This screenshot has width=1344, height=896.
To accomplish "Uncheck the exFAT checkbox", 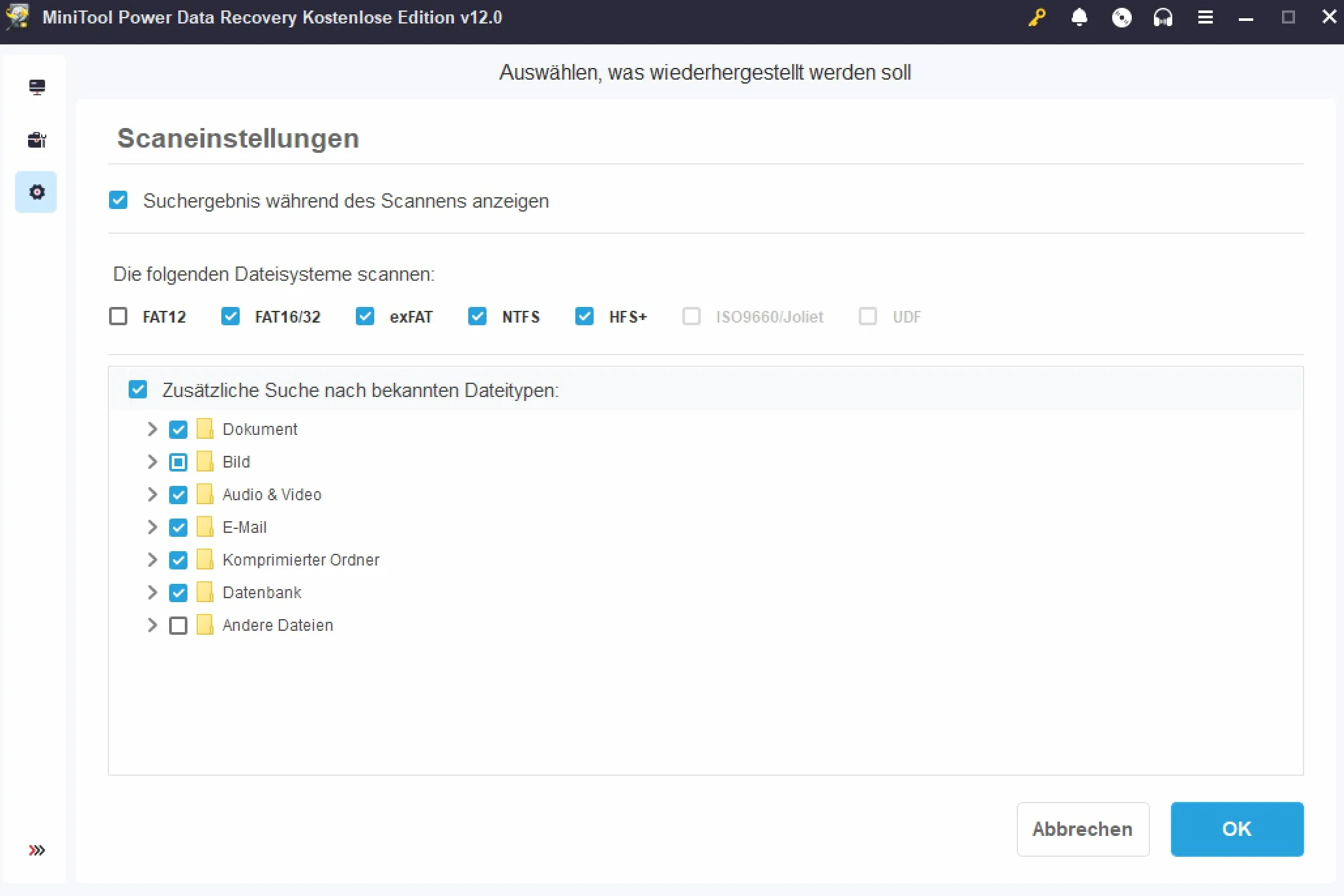I will click(x=365, y=316).
